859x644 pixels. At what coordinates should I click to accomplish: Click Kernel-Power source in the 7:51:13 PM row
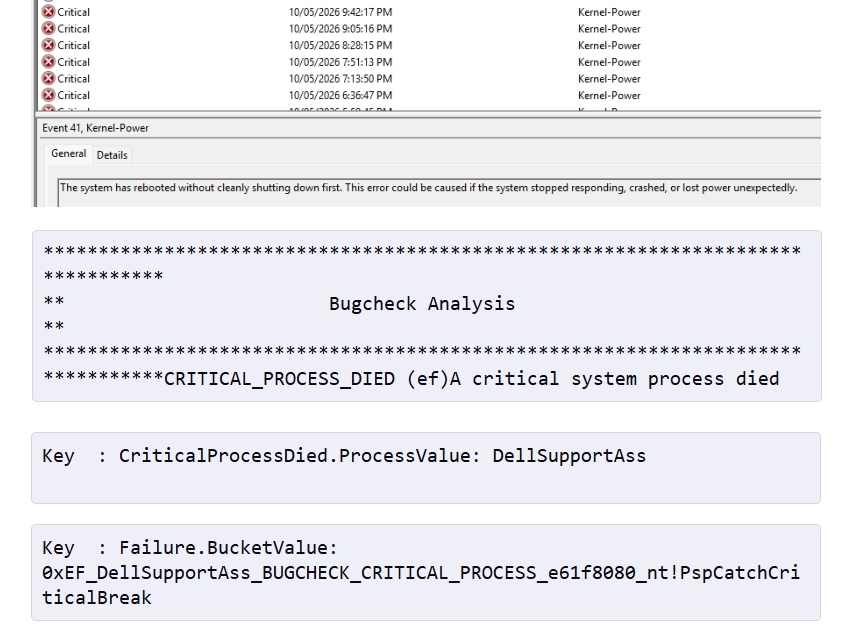pyautogui.click(x=609, y=62)
